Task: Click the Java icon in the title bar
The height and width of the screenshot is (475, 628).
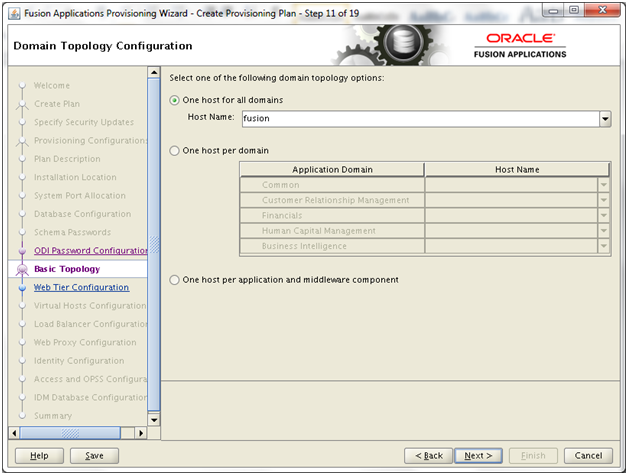Action: click(14, 14)
